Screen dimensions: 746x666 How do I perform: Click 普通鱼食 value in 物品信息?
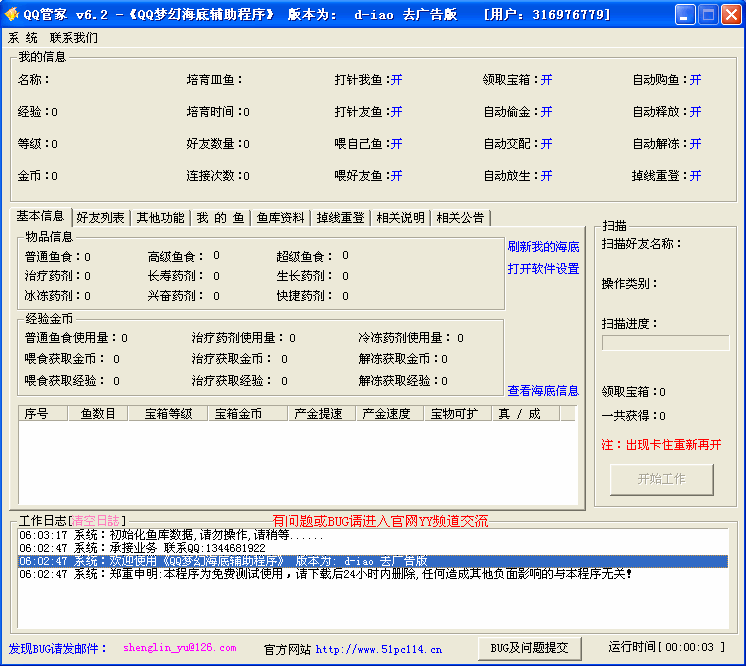tap(88, 257)
